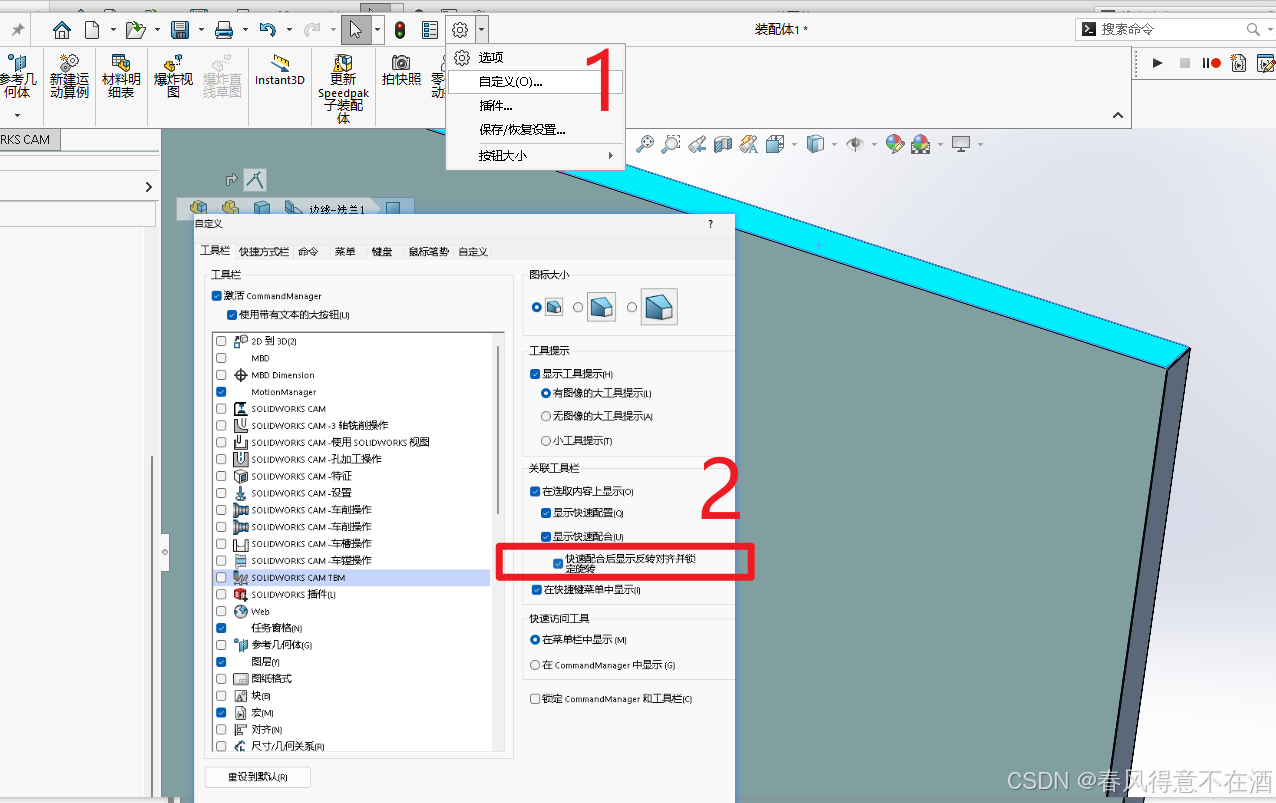This screenshot has width=1276, height=803.
Task: Click the 2D 到 3D row's checkbox
Action: (x=221, y=341)
